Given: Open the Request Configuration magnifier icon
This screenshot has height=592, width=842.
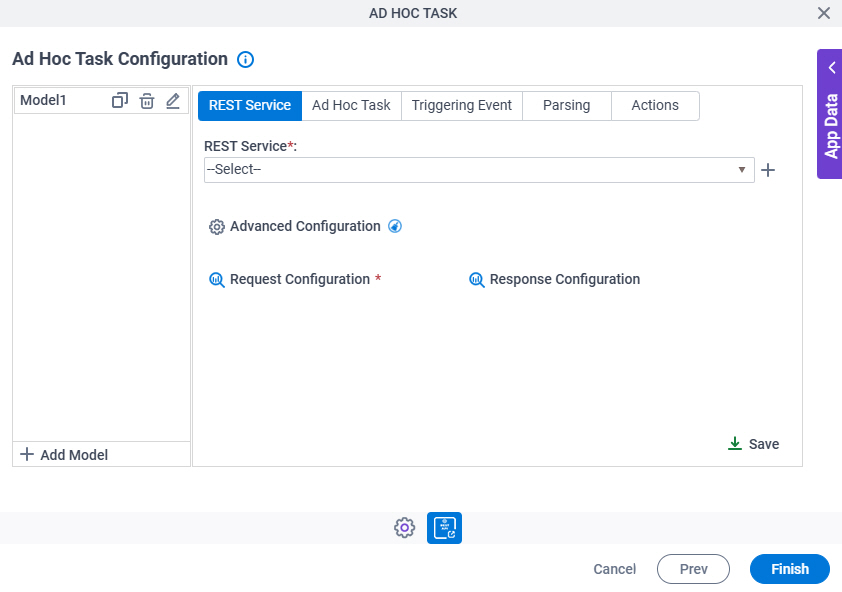Looking at the screenshot, I should [216, 280].
